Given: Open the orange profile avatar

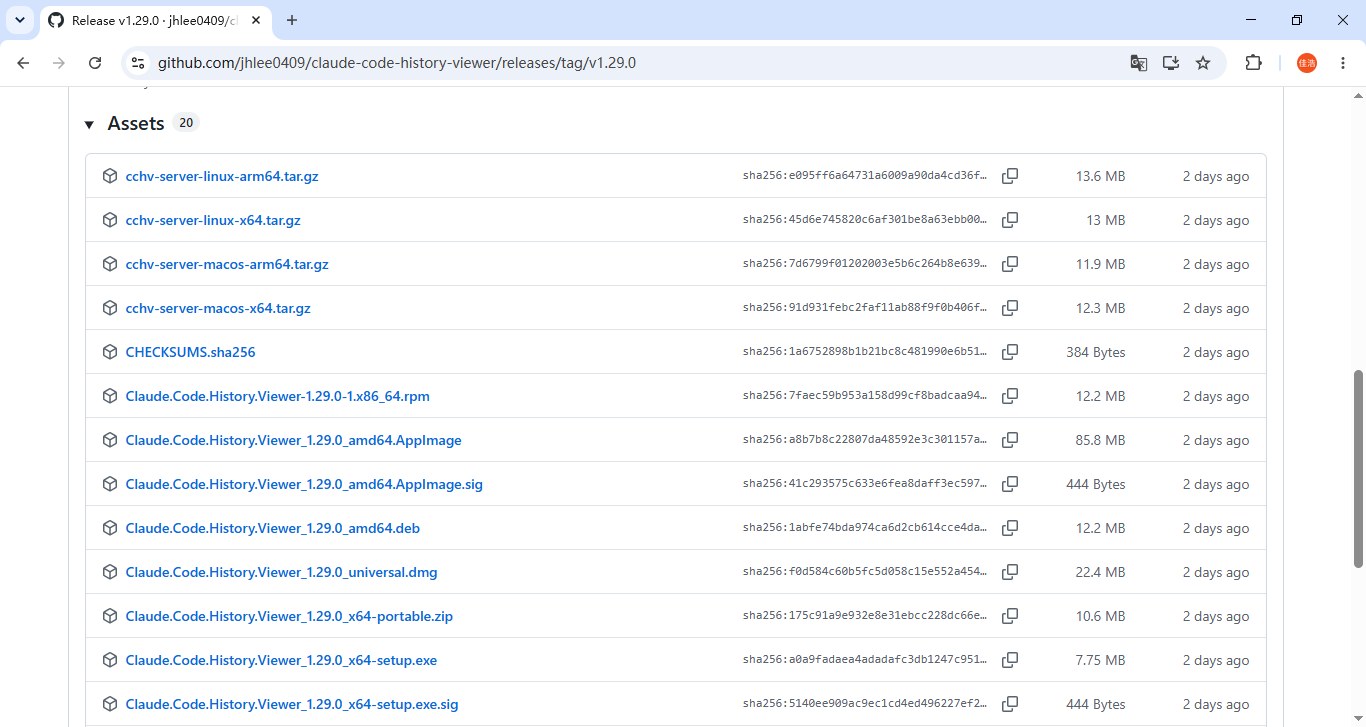Looking at the screenshot, I should pyautogui.click(x=1307, y=63).
